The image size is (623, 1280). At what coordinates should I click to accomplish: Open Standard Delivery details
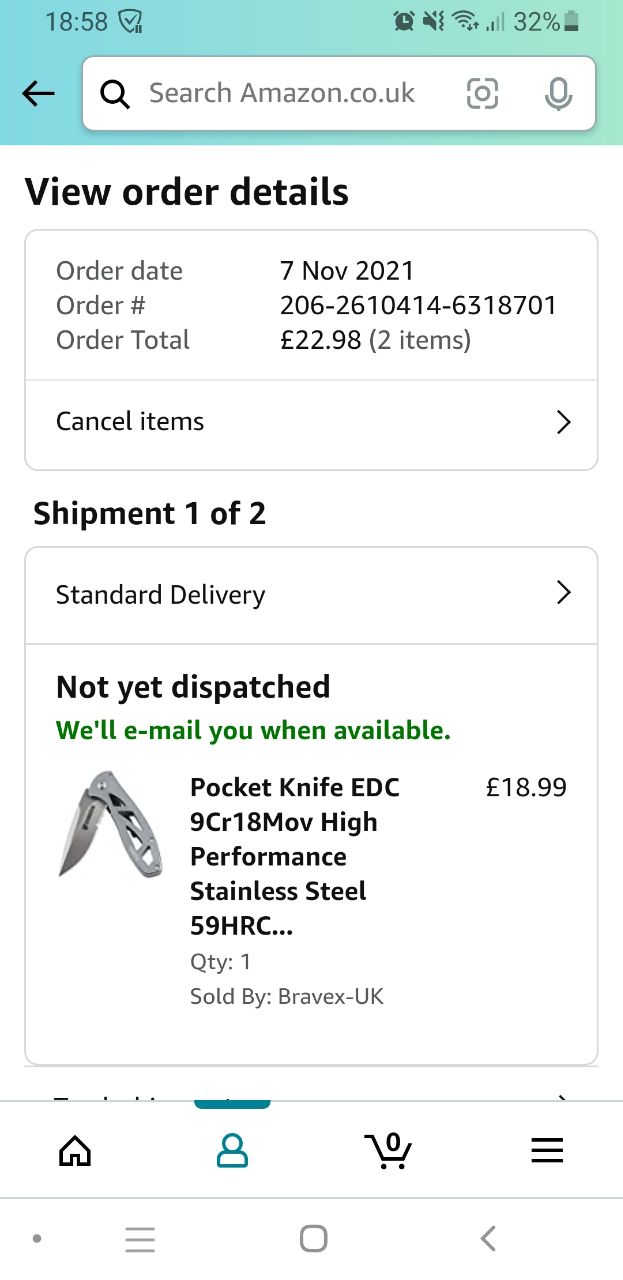pyautogui.click(x=161, y=595)
